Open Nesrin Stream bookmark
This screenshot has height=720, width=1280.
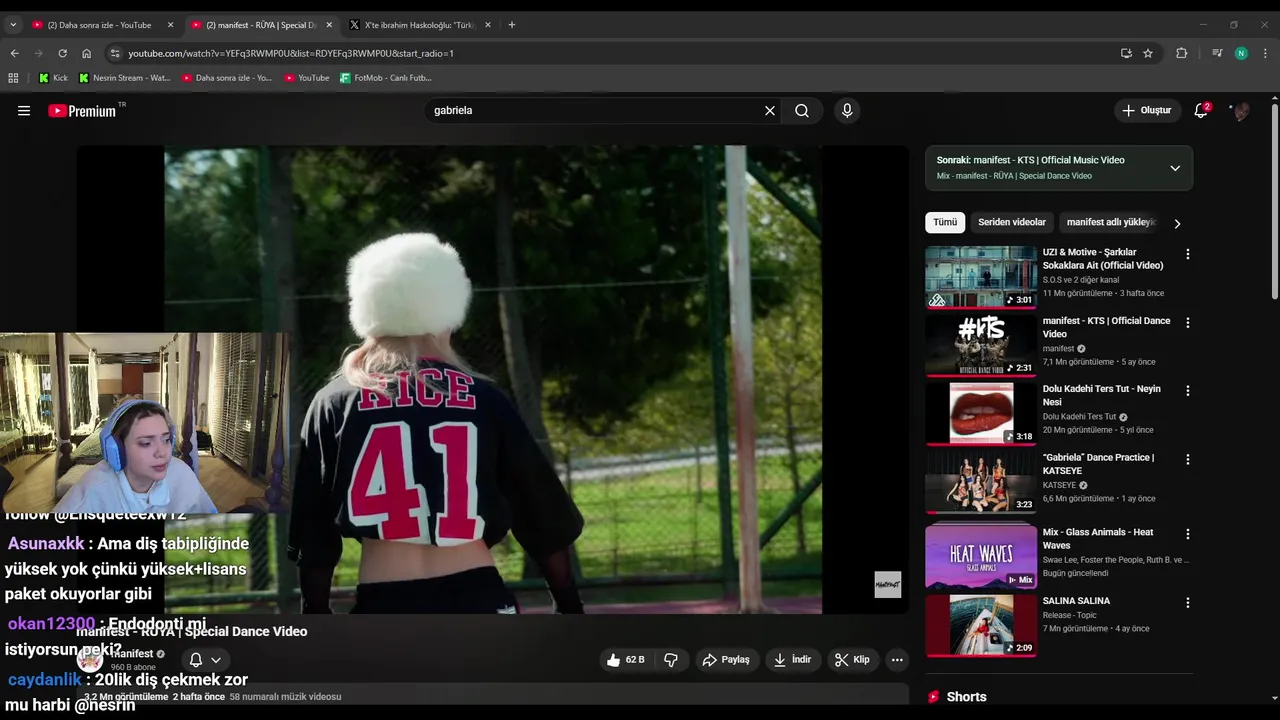(x=125, y=78)
